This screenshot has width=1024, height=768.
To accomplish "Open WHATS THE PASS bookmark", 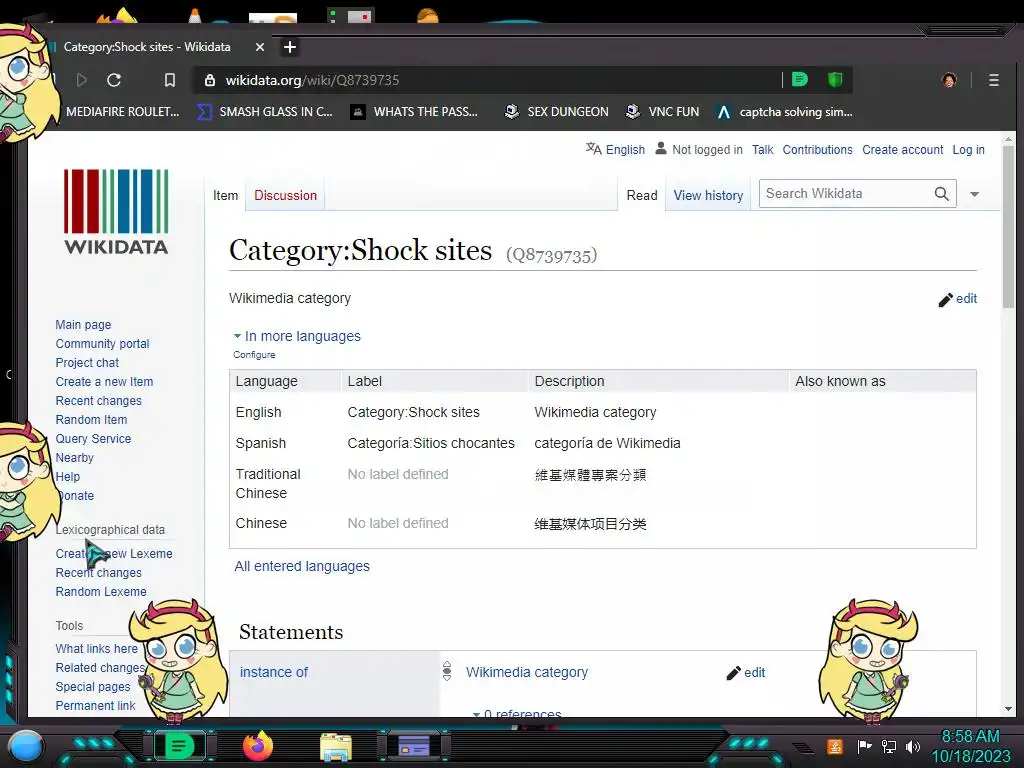I will (x=414, y=112).
